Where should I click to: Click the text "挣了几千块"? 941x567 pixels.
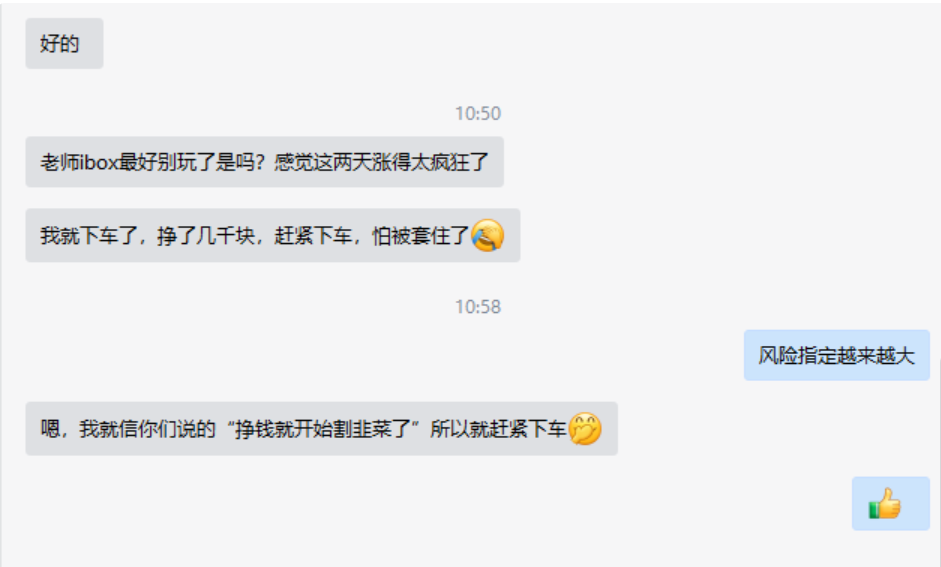pyautogui.click(x=206, y=236)
